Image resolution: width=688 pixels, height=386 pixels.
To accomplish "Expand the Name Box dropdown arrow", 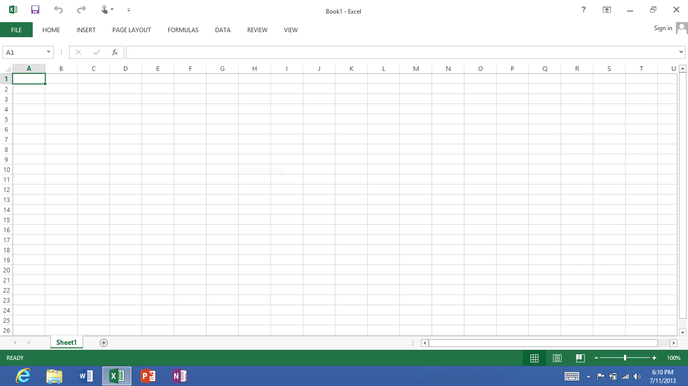I will pyautogui.click(x=48, y=52).
